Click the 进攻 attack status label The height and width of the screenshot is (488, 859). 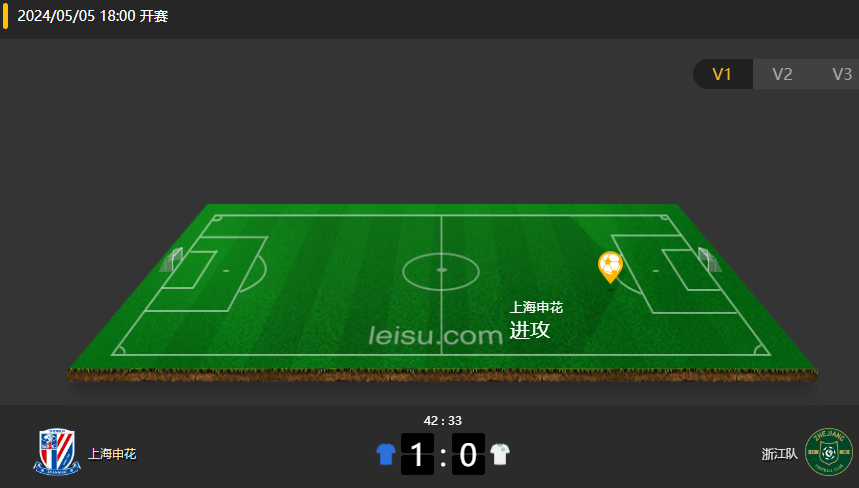[530, 330]
